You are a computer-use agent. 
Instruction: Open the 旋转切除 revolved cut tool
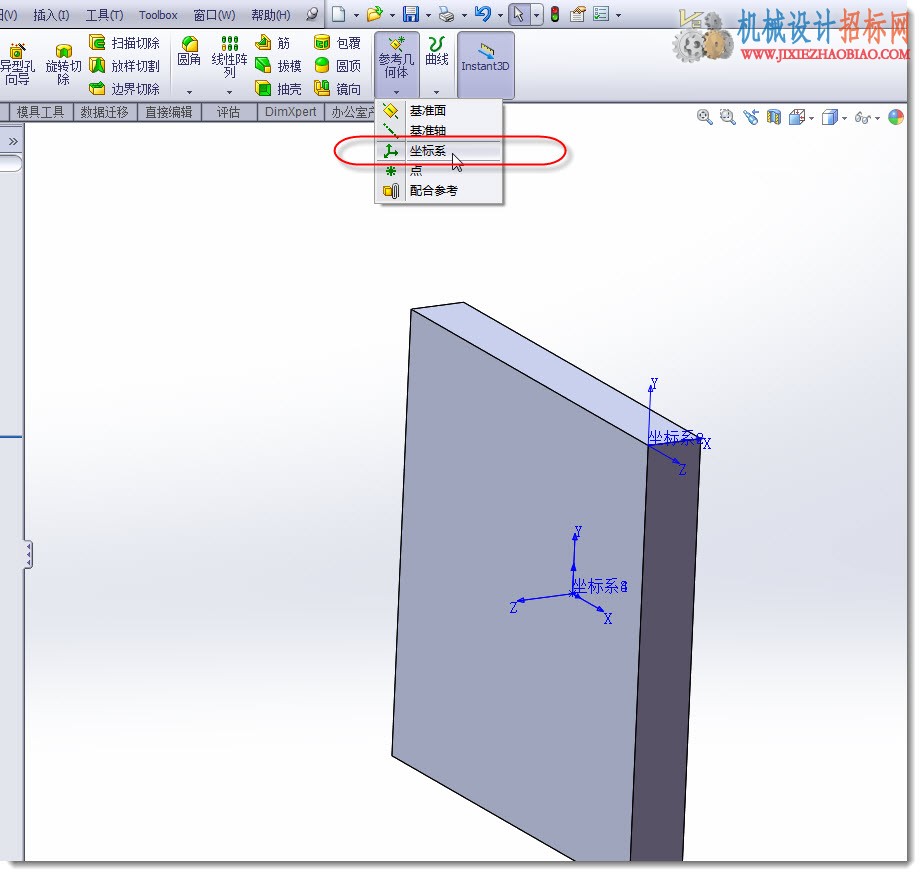64,65
